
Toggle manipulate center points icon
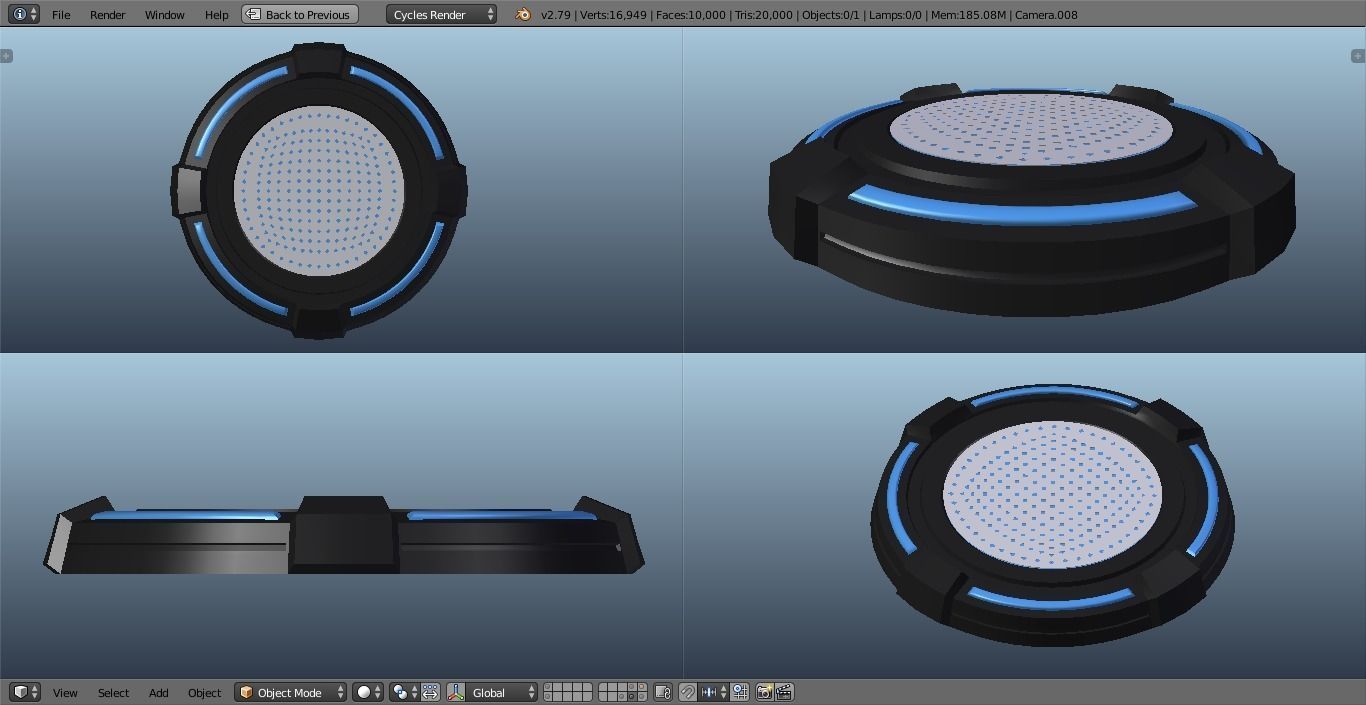[430, 692]
